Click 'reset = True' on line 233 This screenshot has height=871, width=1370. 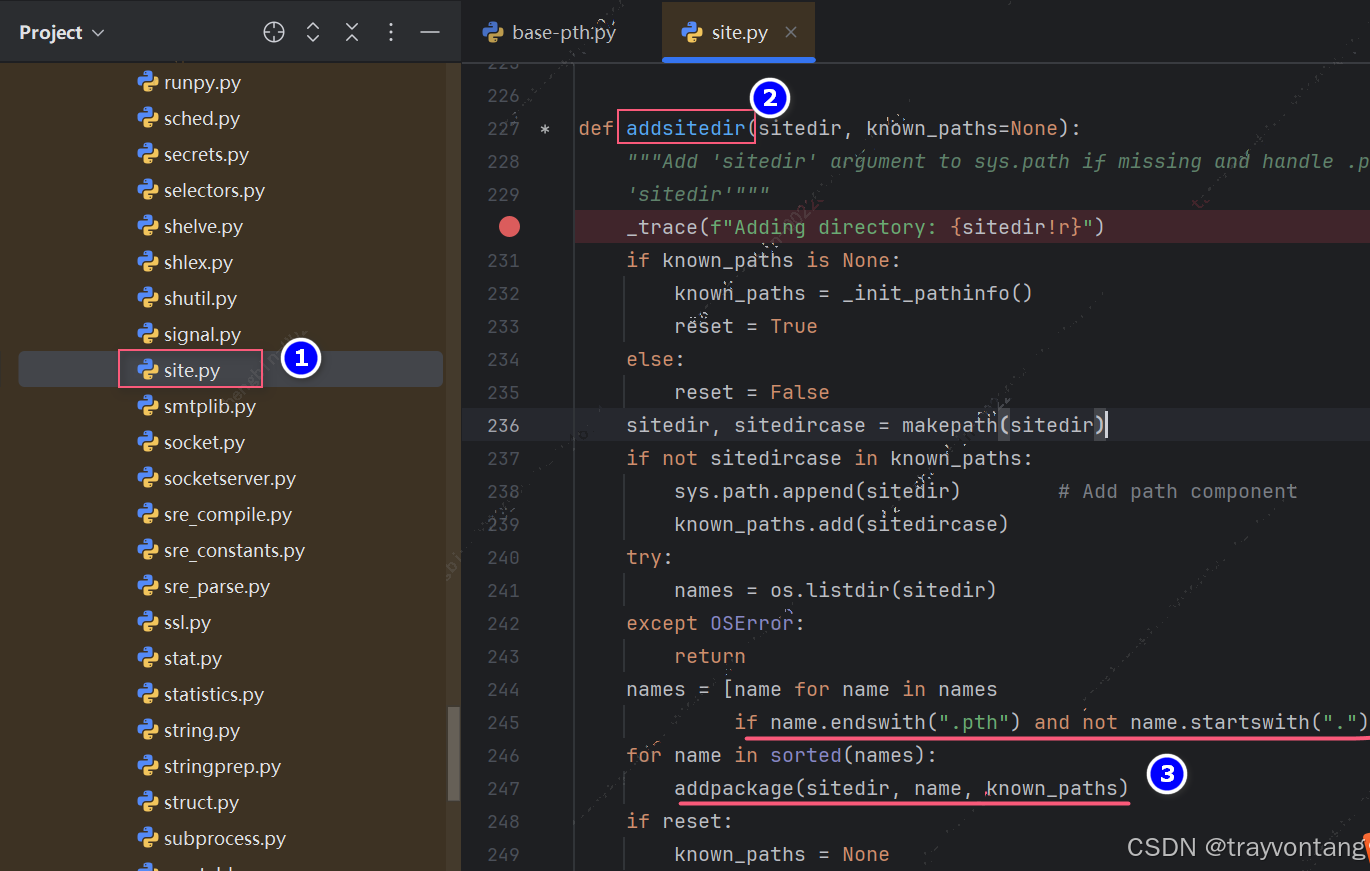746,326
